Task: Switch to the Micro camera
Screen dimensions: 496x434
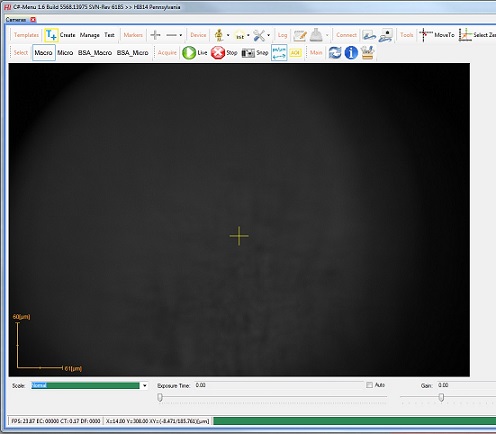Action: pos(65,53)
